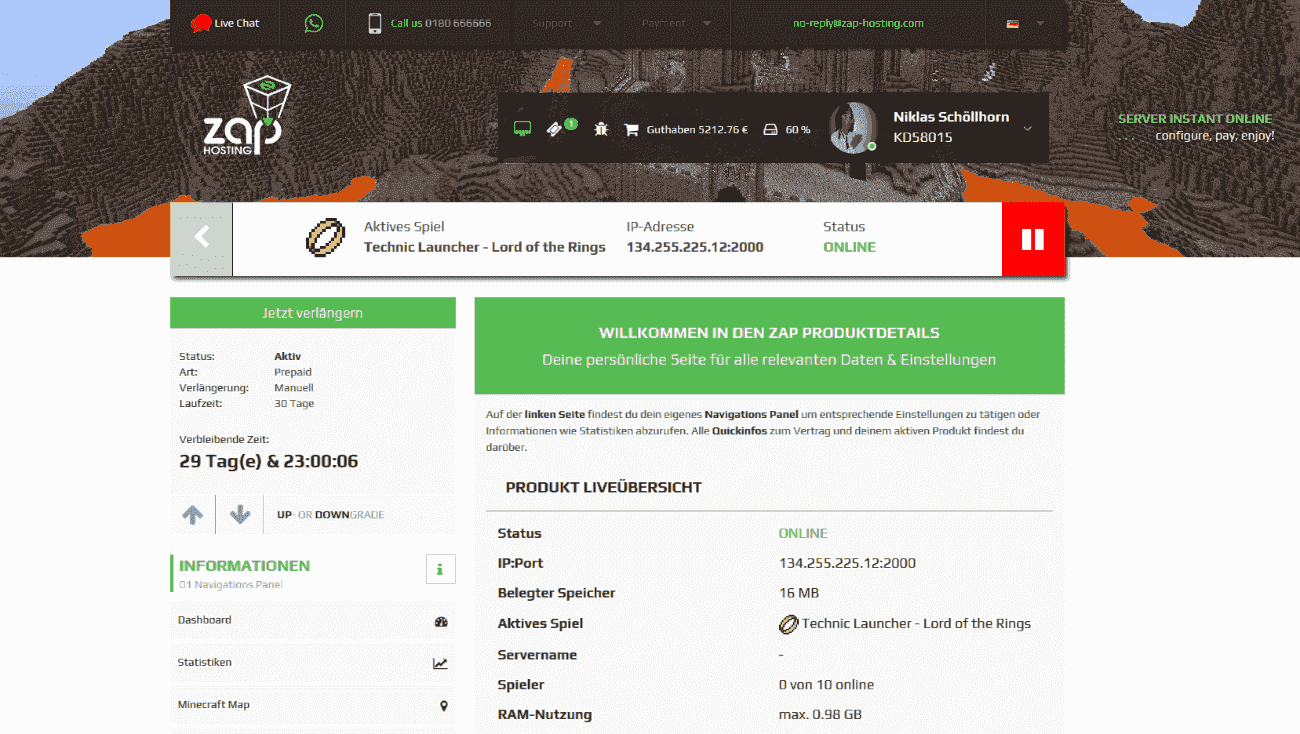Click the downgrade down arrow icon

click(x=239, y=514)
